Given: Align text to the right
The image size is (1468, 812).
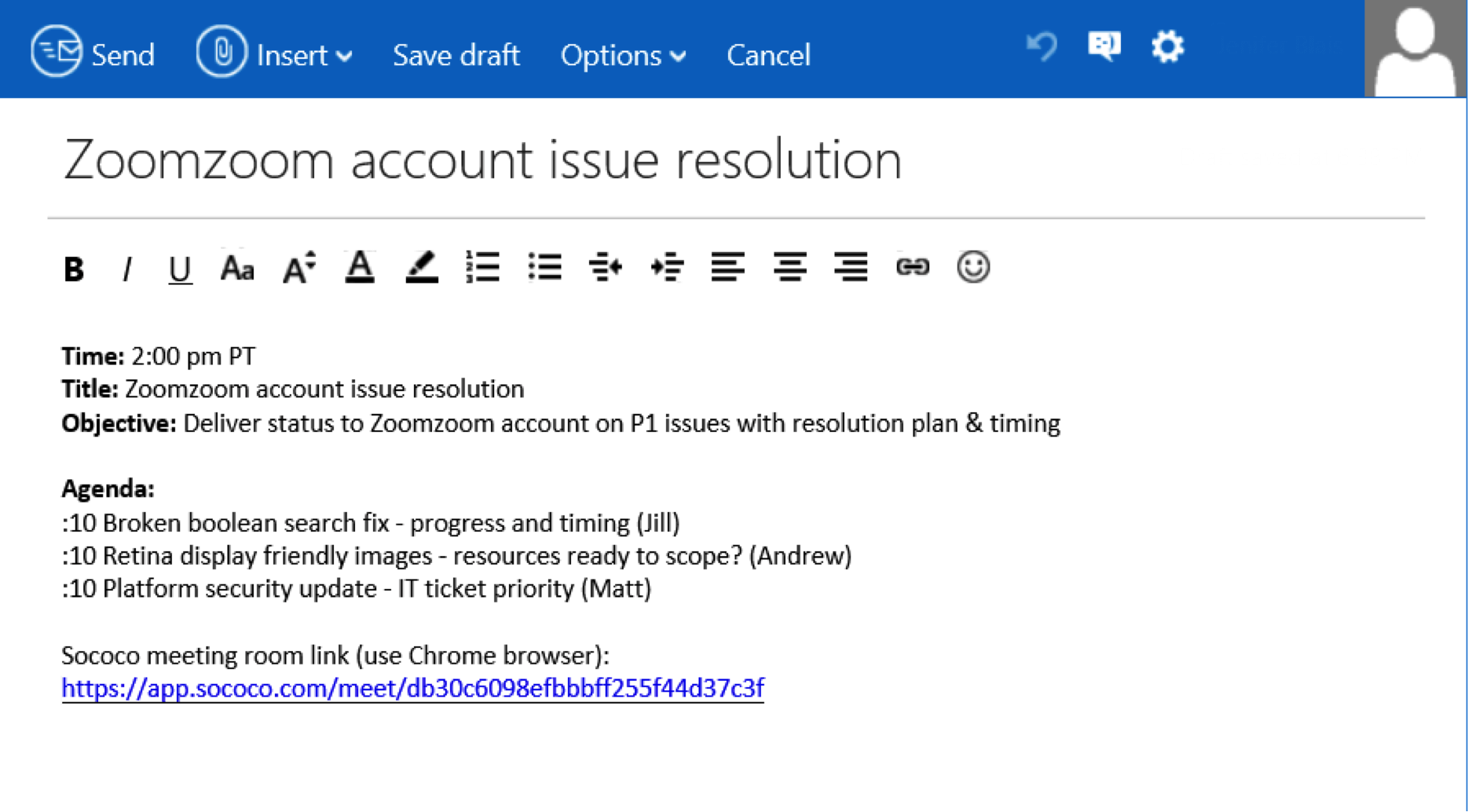Looking at the screenshot, I should (851, 267).
